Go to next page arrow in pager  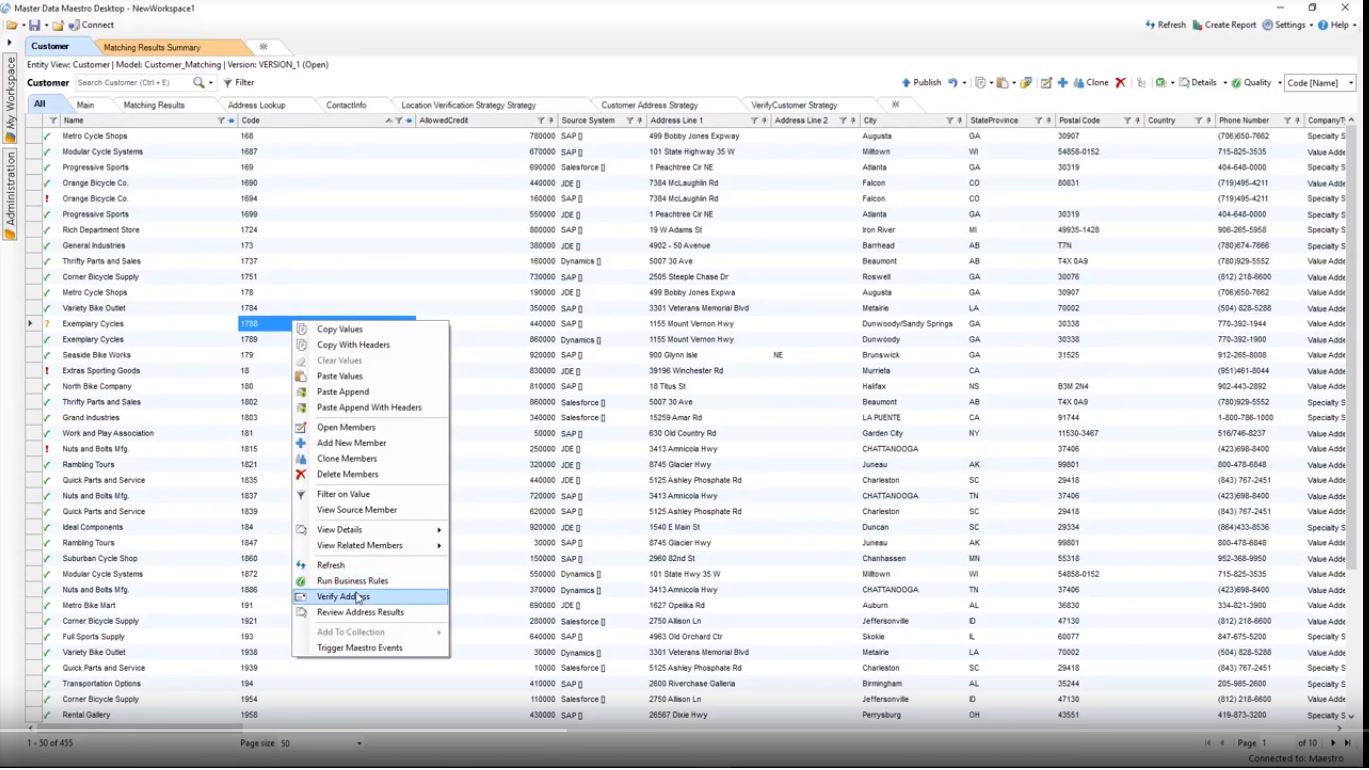click(1332, 743)
